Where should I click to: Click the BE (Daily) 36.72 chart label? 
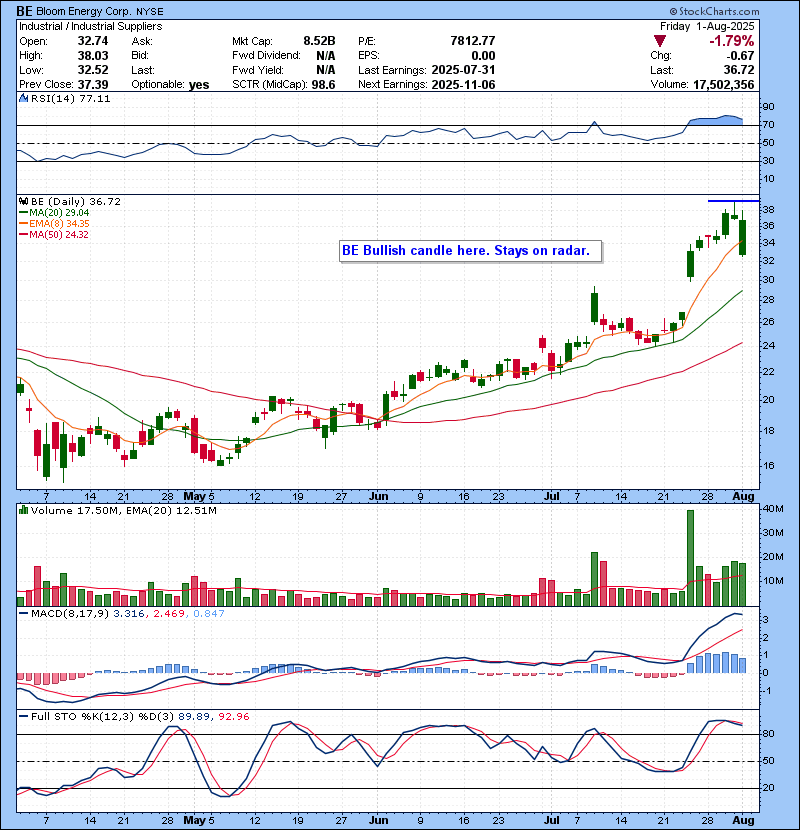point(76,201)
